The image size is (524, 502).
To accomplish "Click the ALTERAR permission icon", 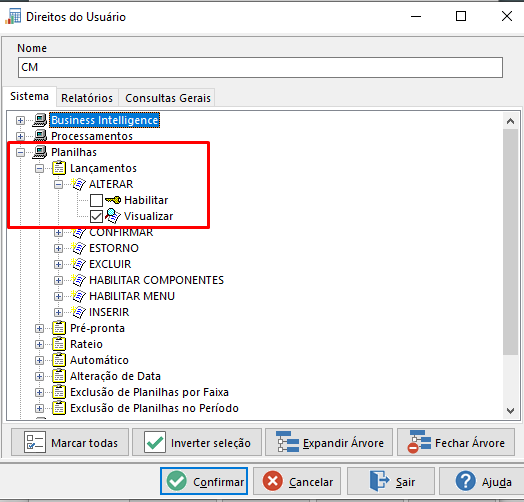I will pyautogui.click(x=79, y=184).
